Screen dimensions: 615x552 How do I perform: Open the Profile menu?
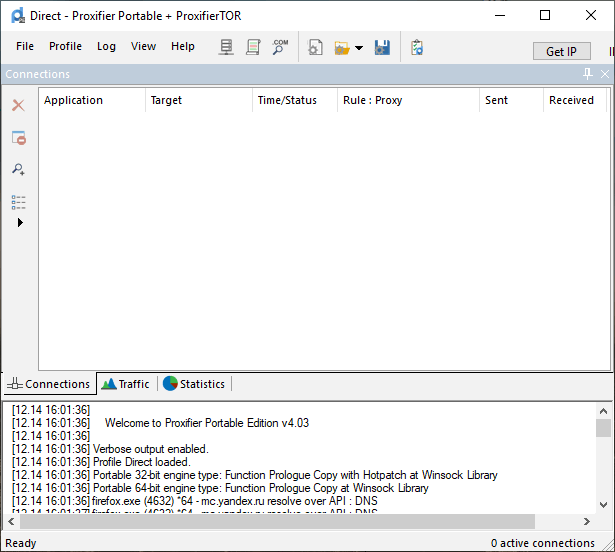[x=65, y=46]
